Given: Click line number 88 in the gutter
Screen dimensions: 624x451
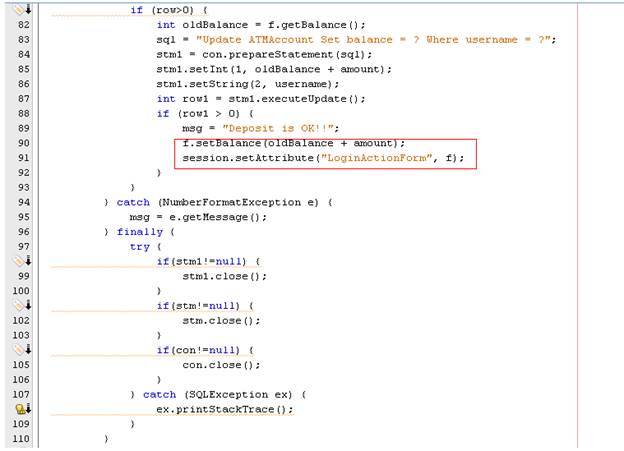Looking at the screenshot, I should tap(24, 113).
